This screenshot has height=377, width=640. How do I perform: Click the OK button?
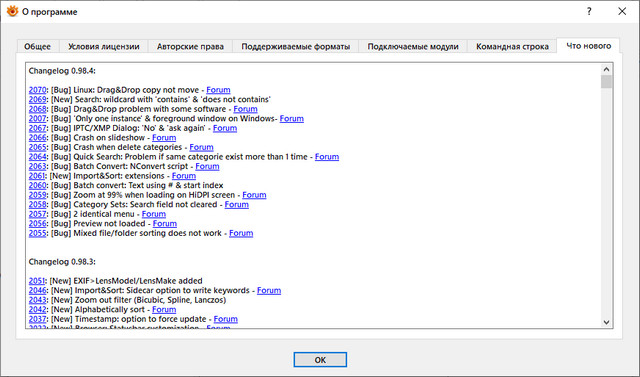(320, 360)
